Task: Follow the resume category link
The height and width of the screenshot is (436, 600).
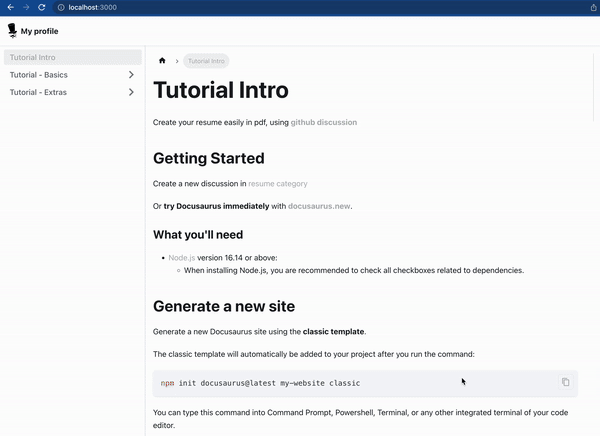Action: 278,184
